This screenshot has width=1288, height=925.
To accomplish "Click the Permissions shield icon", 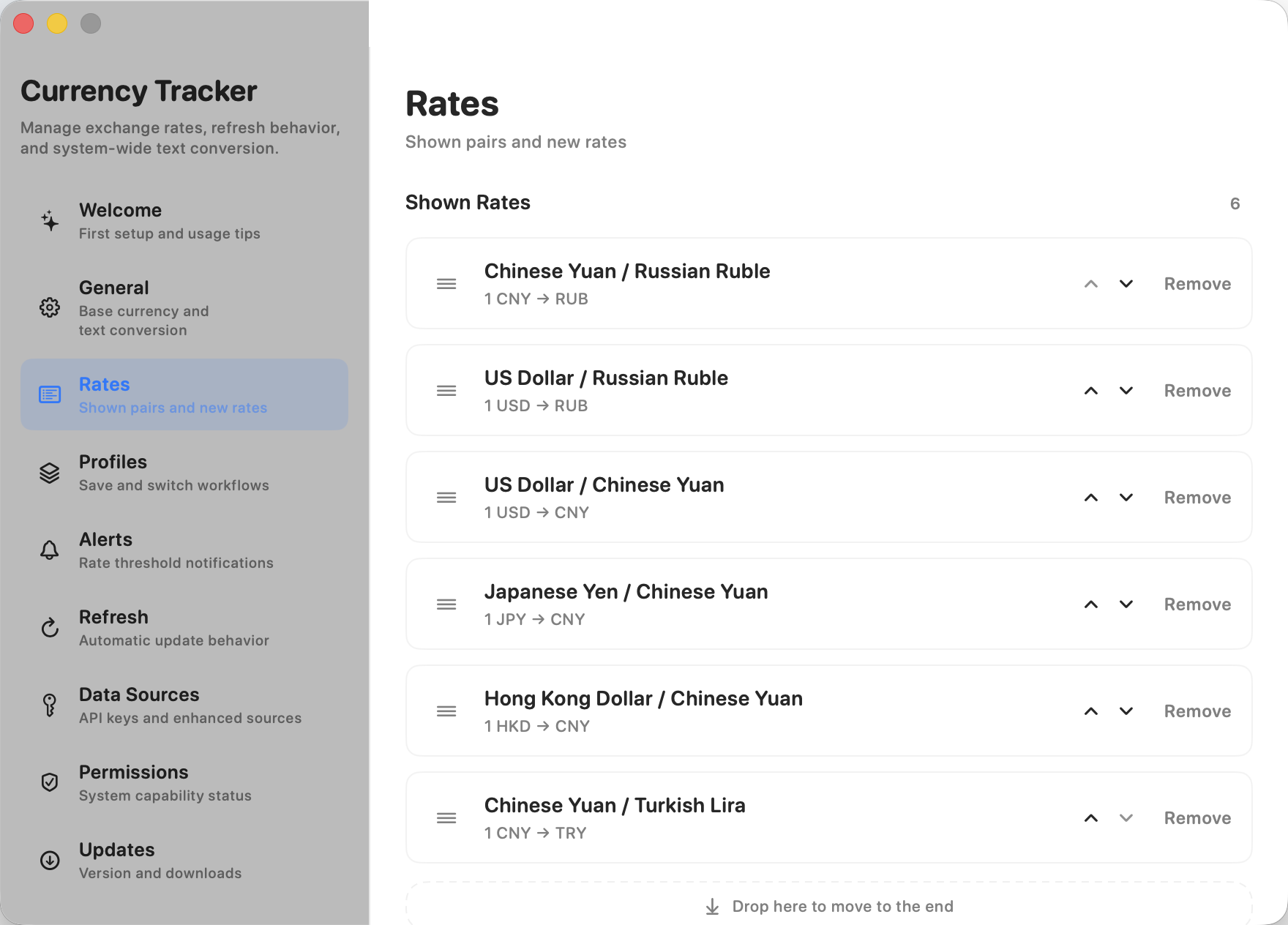I will click(x=50, y=783).
